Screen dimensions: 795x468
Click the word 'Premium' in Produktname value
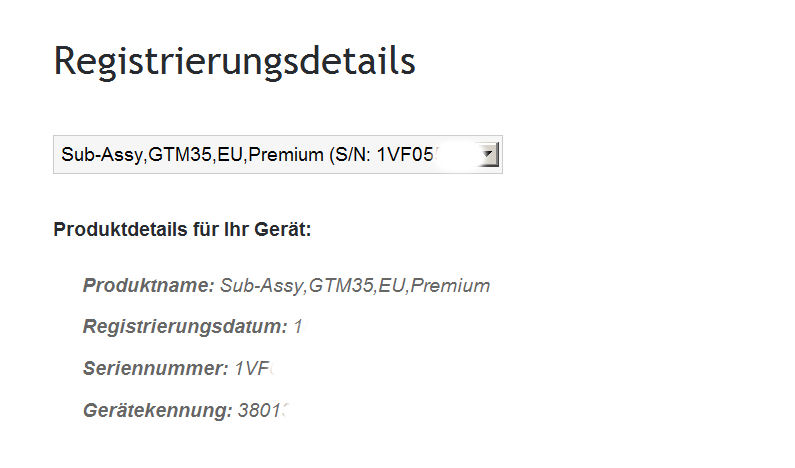click(450, 286)
